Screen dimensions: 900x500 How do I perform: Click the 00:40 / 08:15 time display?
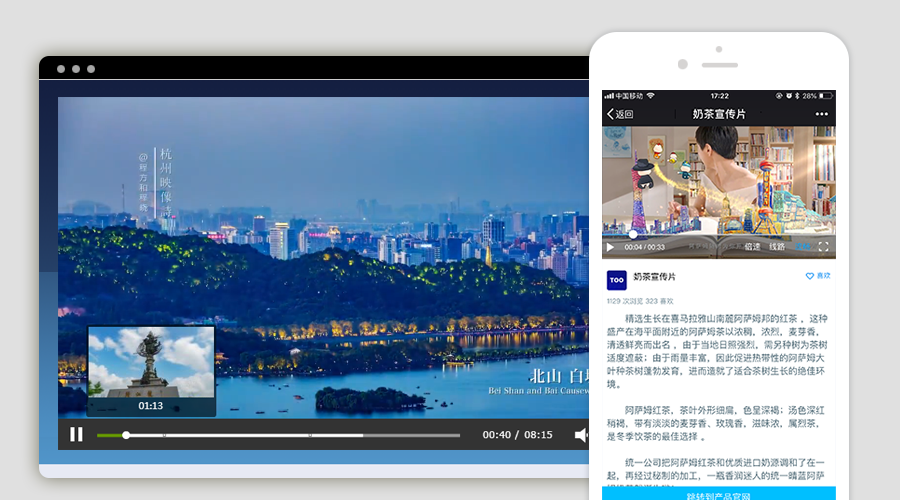pos(517,435)
